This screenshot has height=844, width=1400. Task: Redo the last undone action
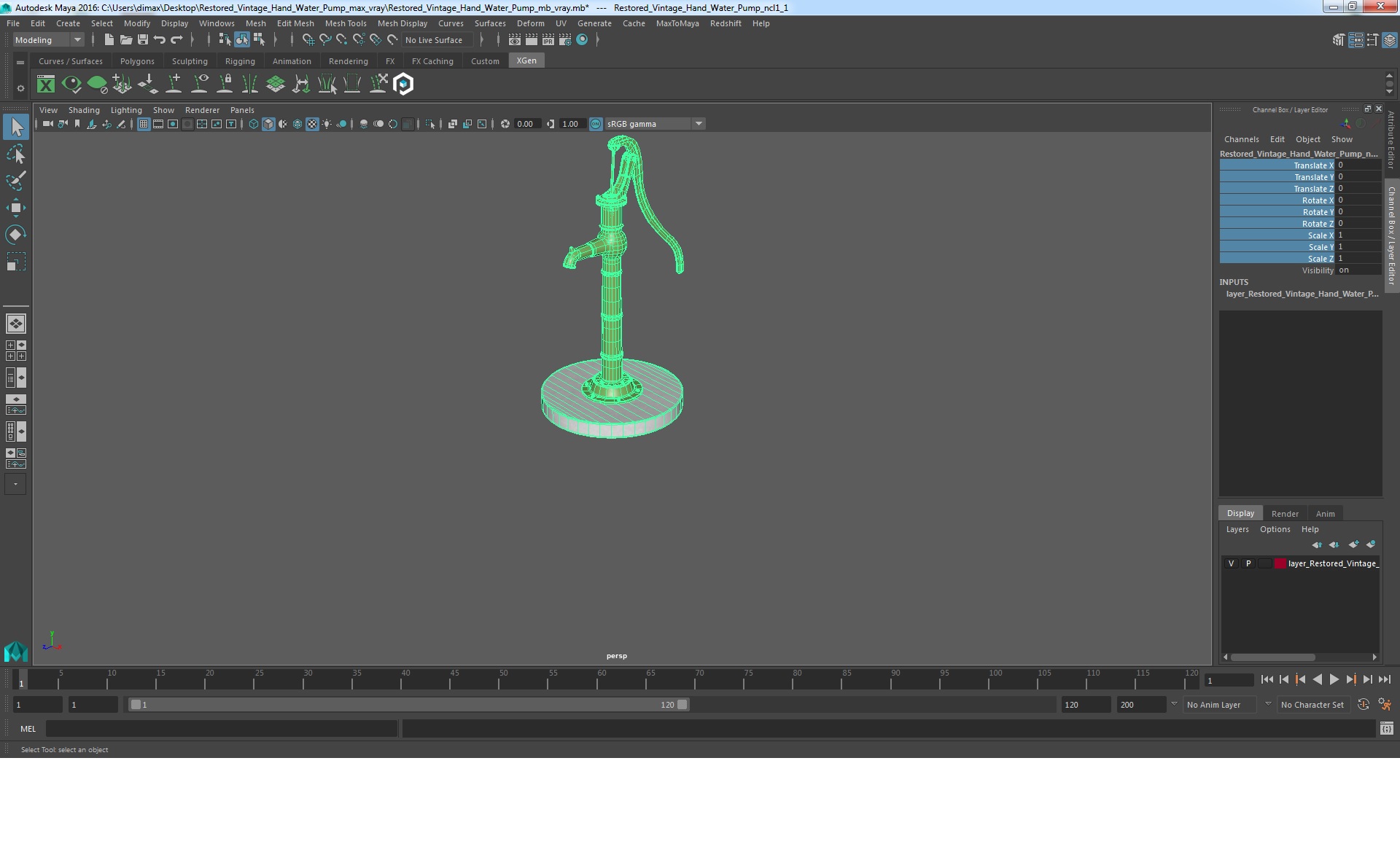176,39
